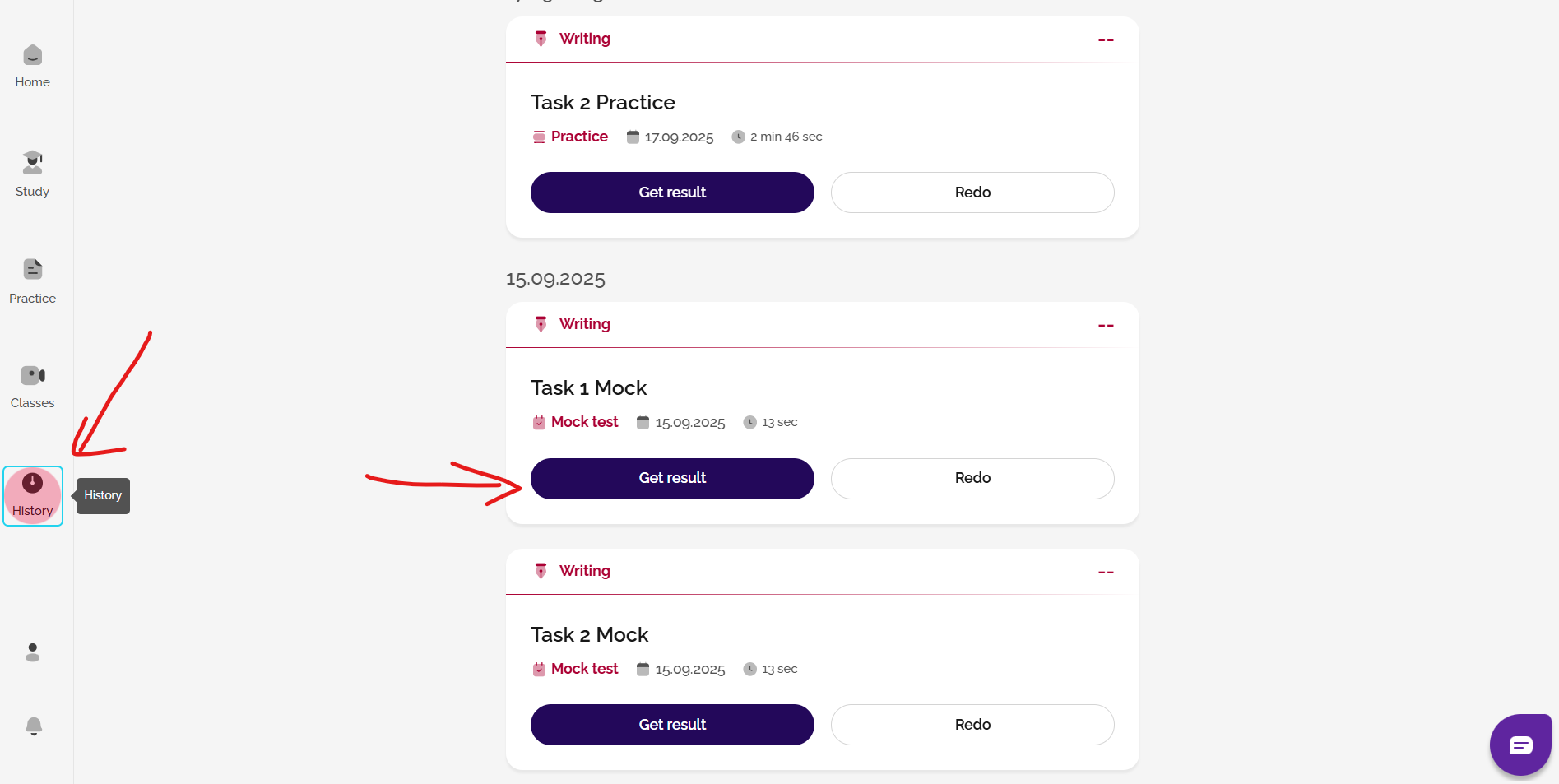
Task: Open the Practice sidebar icon
Action: [x=33, y=270]
